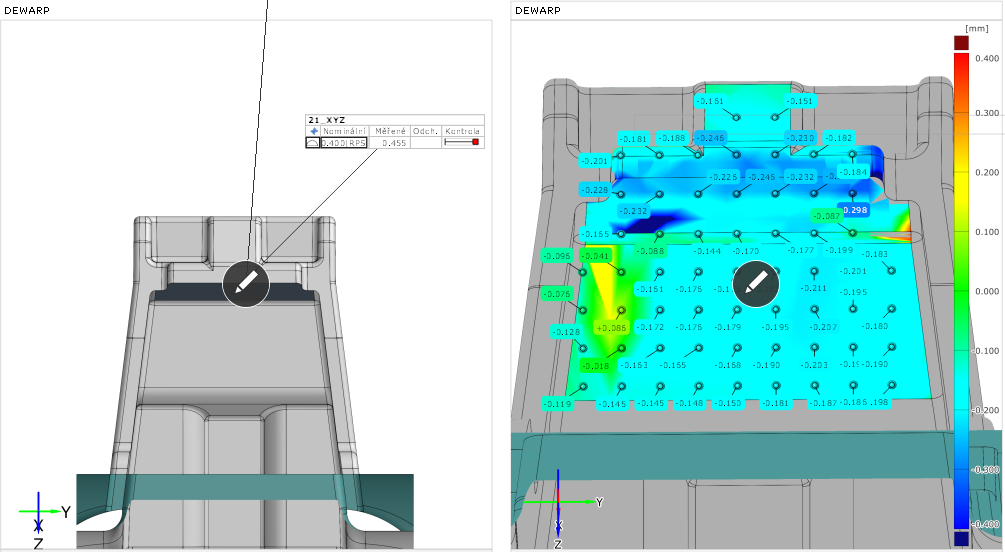The image size is (1005, 552).
Task: Click the dark red over-range legend swatch
Action: tap(961, 43)
